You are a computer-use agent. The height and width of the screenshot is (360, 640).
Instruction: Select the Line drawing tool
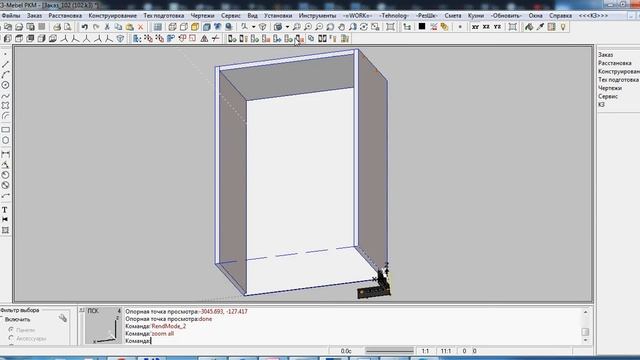pyautogui.click(x=5, y=64)
